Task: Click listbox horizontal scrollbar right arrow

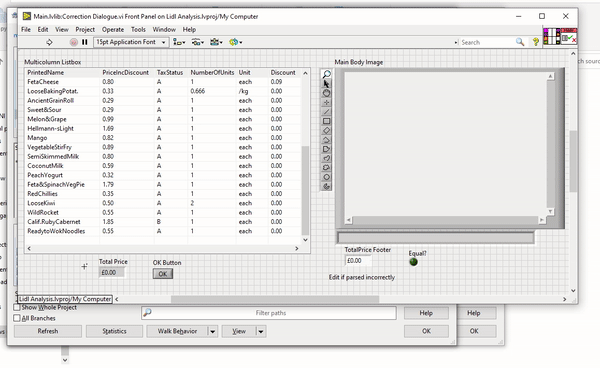Action: point(297,248)
